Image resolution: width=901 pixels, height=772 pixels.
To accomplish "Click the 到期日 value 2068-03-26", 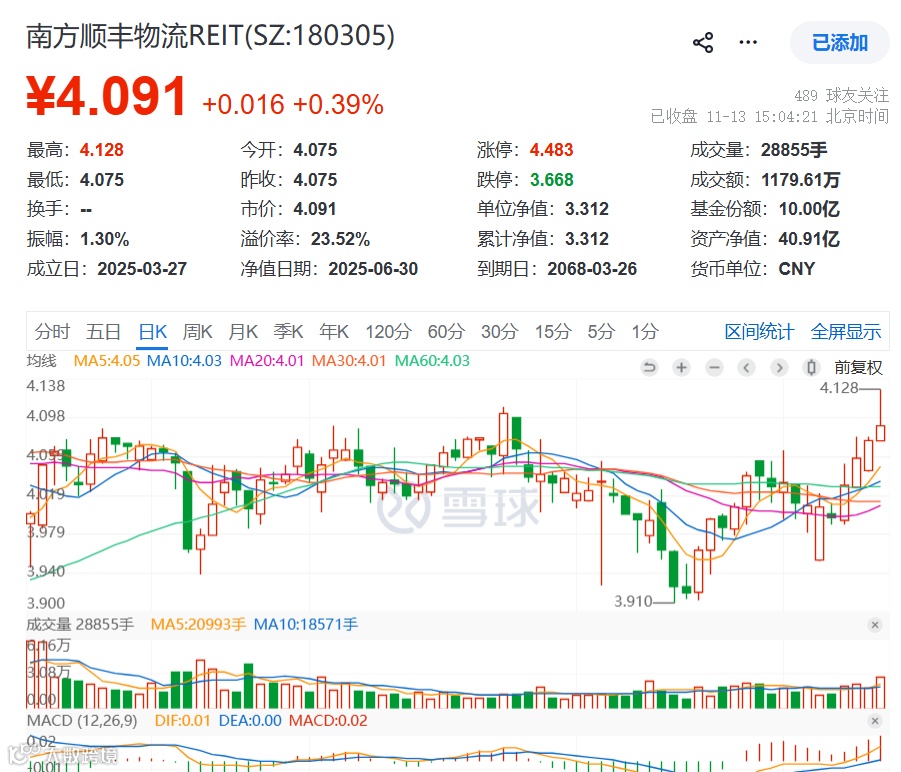I will [592, 269].
